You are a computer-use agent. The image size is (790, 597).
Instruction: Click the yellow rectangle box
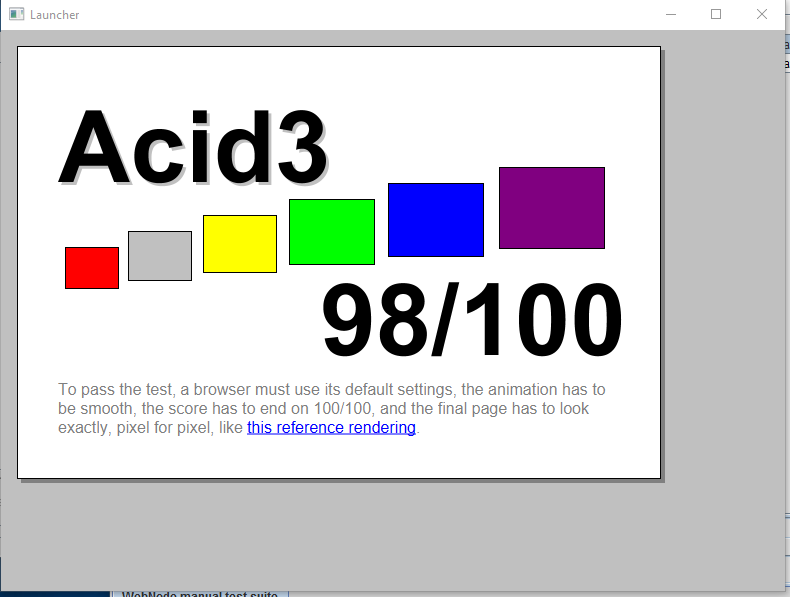coord(240,244)
